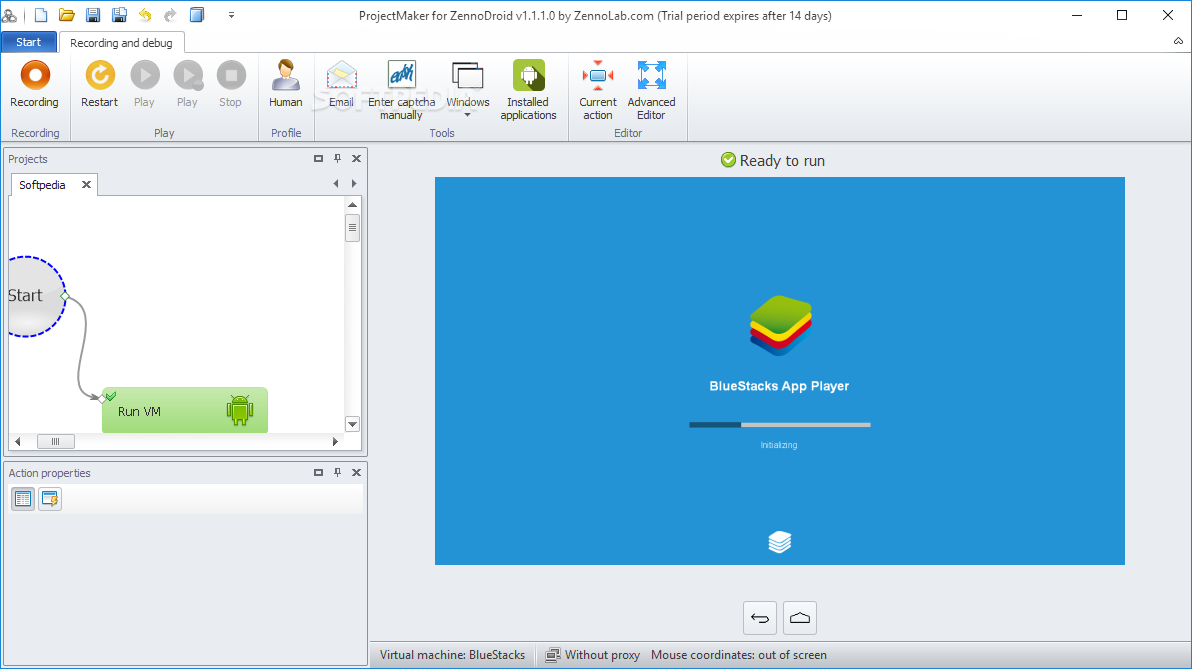This screenshot has height=669, width=1192.
Task: Show the properties table view icon
Action: [x=23, y=499]
